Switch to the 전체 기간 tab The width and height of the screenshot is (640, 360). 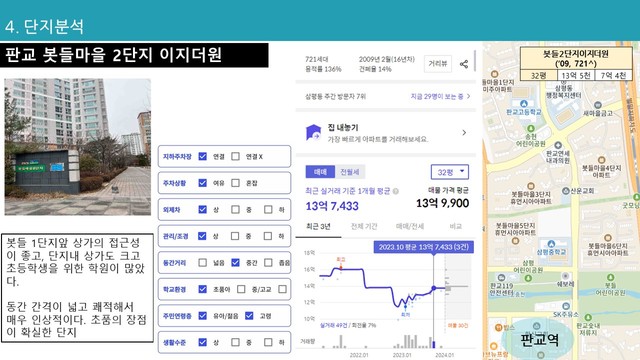pyautogui.click(x=364, y=227)
